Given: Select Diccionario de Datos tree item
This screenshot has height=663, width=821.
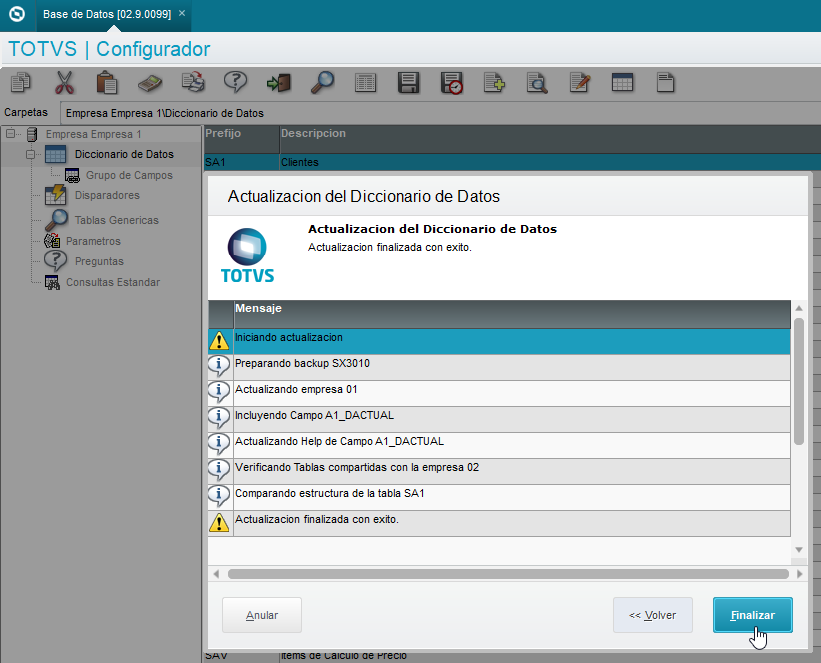Looking at the screenshot, I should 124,154.
